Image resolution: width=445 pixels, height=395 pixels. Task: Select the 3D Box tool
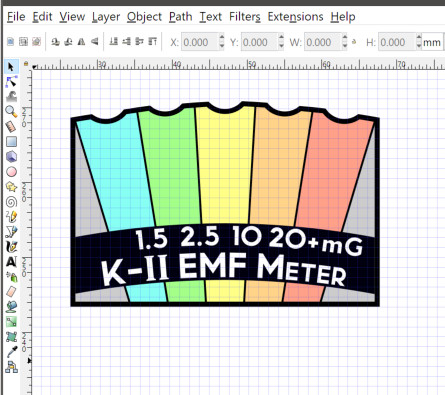pos(11,156)
